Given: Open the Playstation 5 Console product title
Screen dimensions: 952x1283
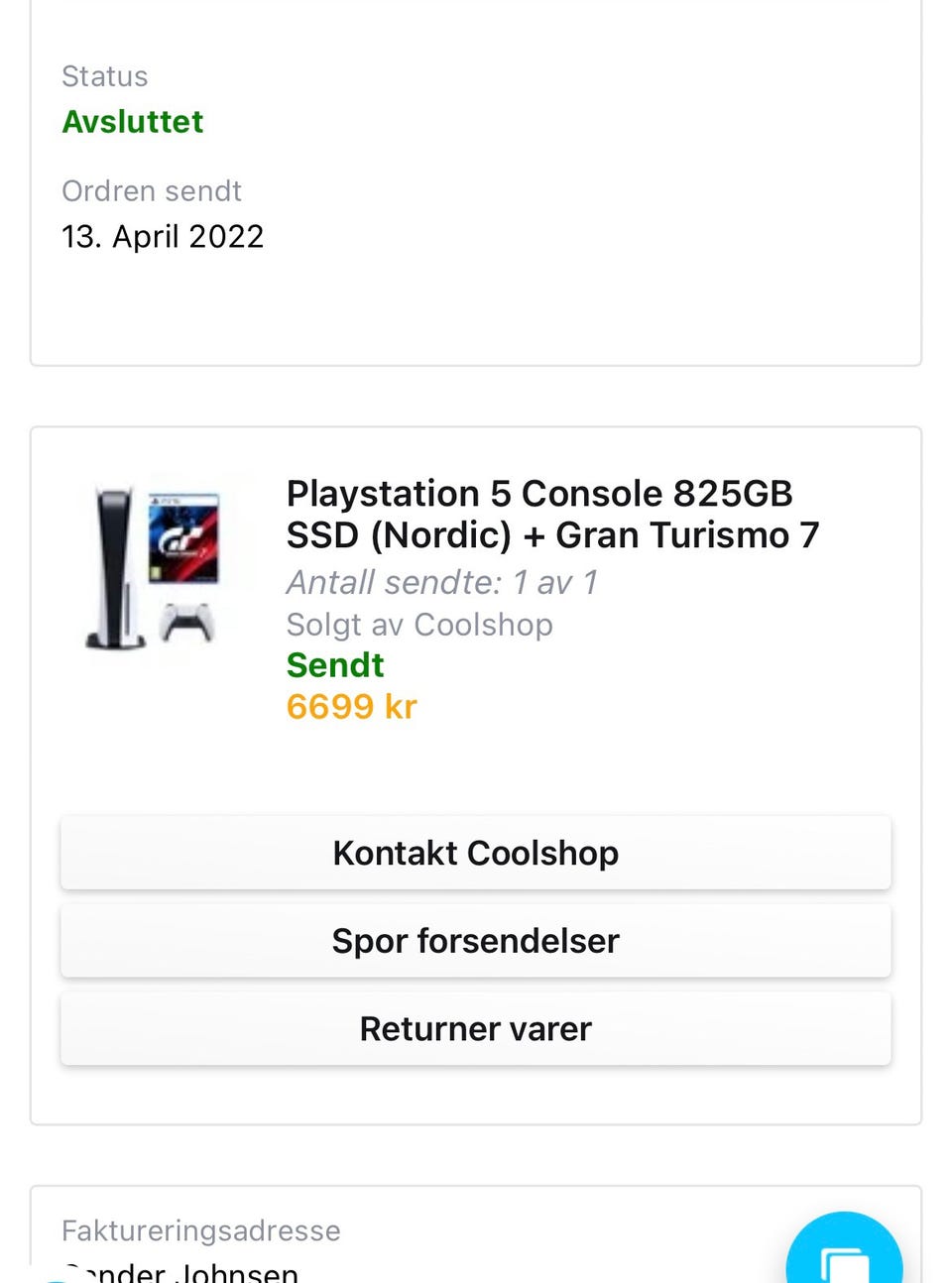Looking at the screenshot, I should pyautogui.click(x=539, y=494).
